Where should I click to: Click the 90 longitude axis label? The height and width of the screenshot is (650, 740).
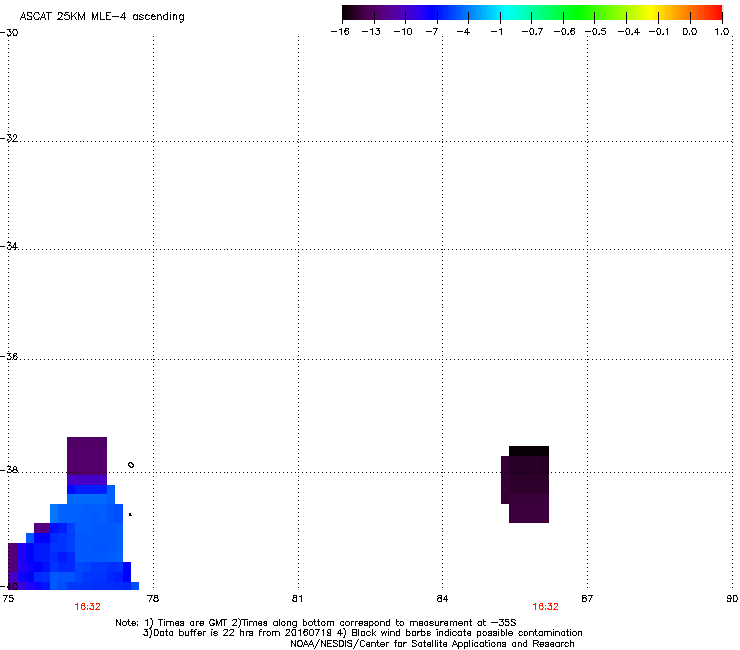point(732,599)
